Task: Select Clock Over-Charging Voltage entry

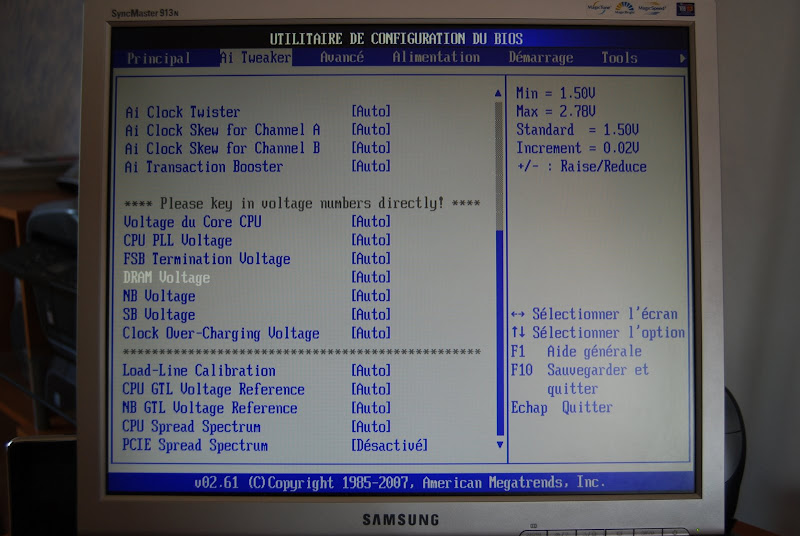Action: (221, 333)
